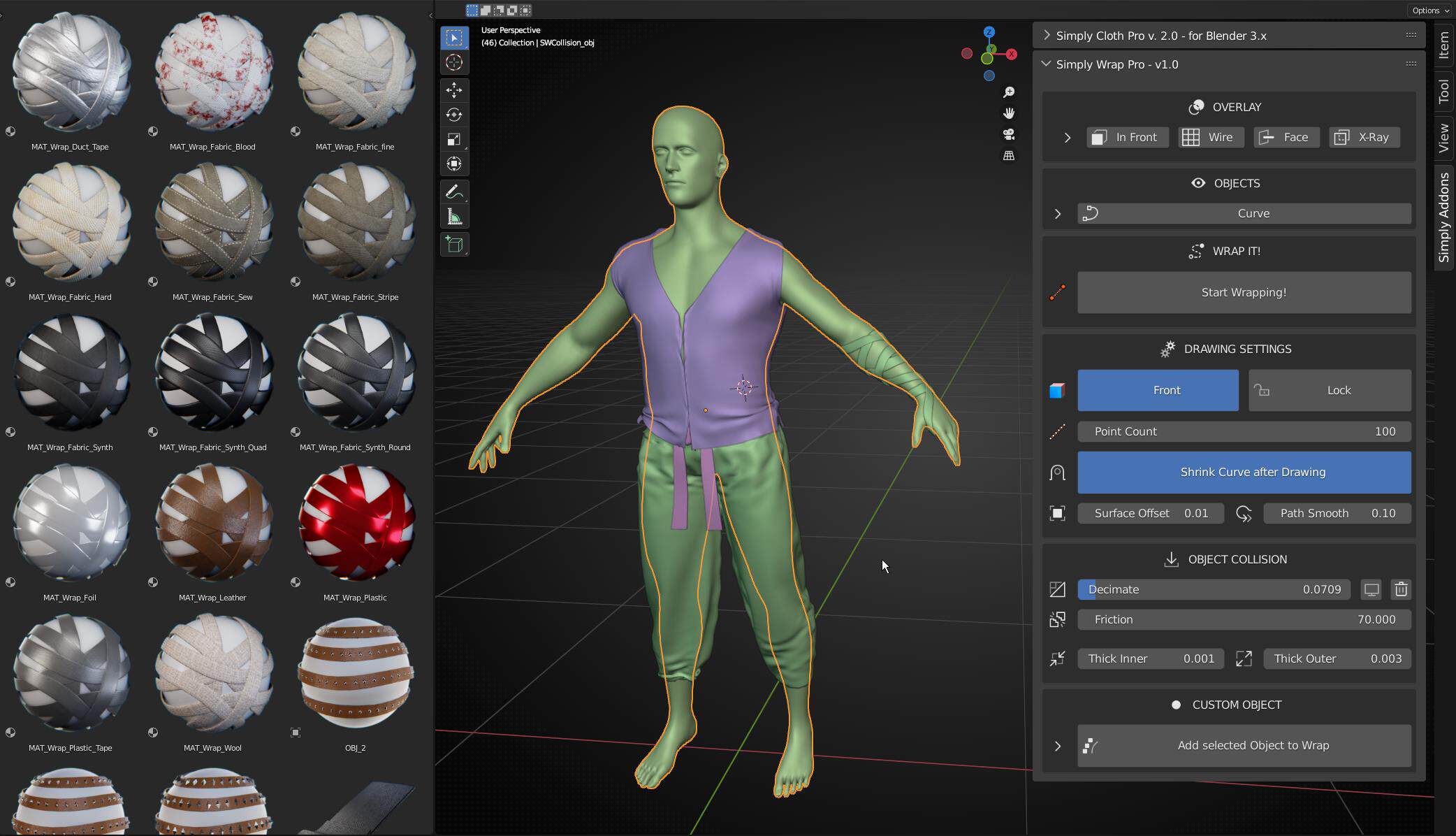The image size is (1456, 836).
Task: Click the Path Smooth value field
Action: click(x=1337, y=513)
